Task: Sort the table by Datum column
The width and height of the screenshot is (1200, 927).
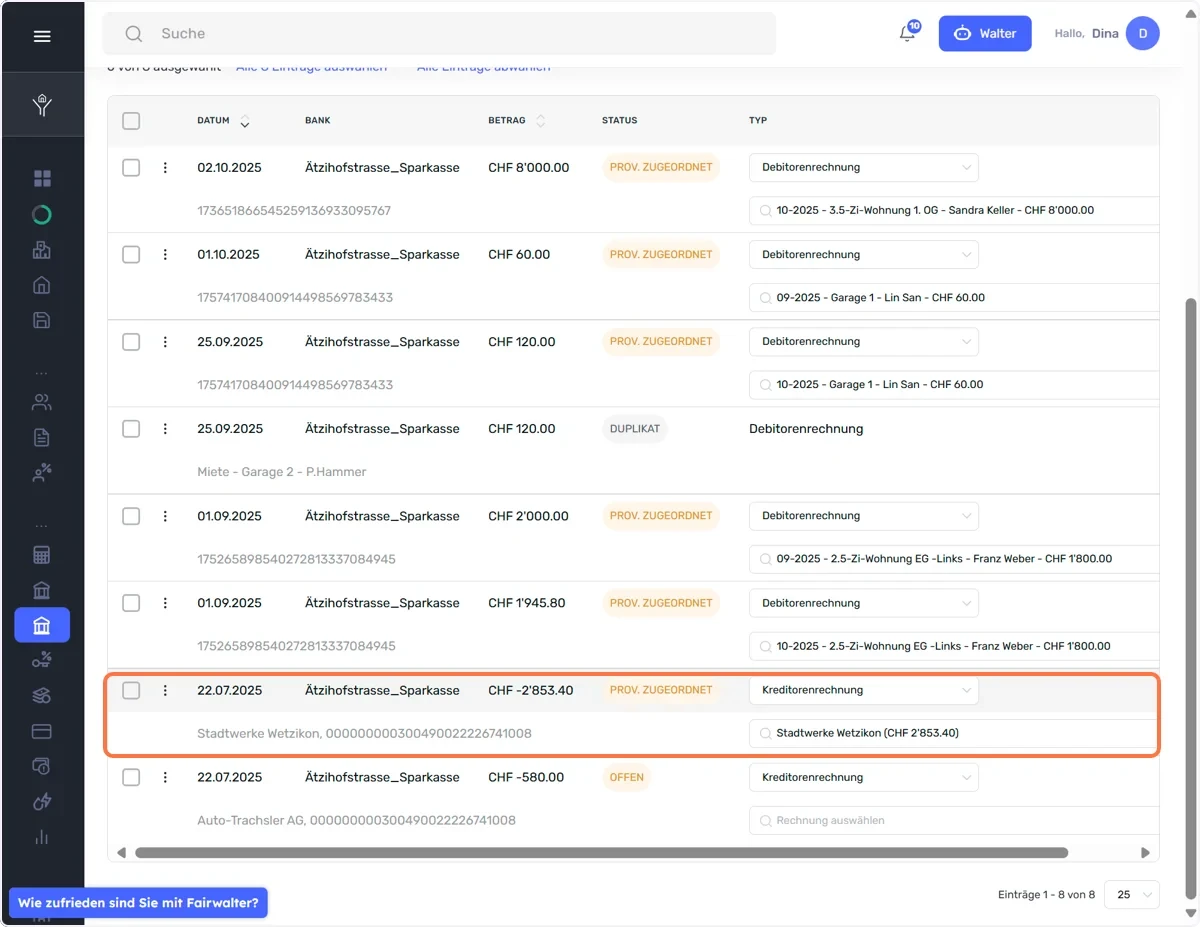Action: [x=224, y=121]
